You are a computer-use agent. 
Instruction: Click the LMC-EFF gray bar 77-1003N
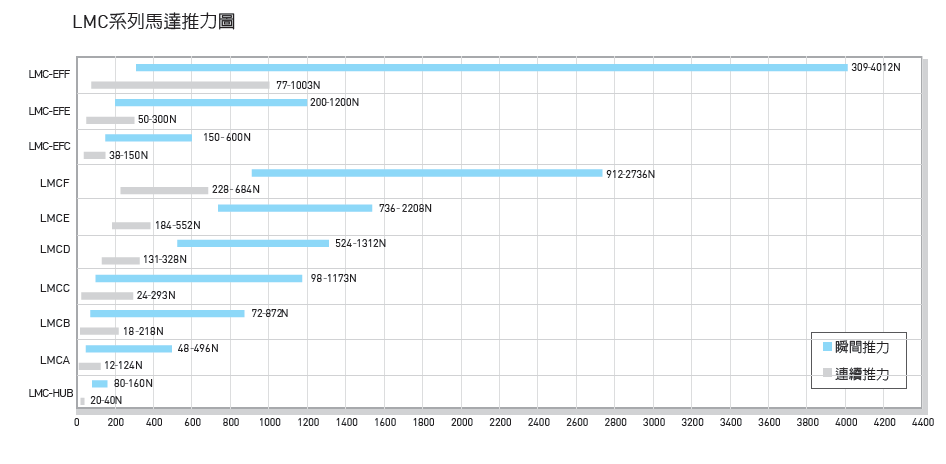(x=180, y=85)
